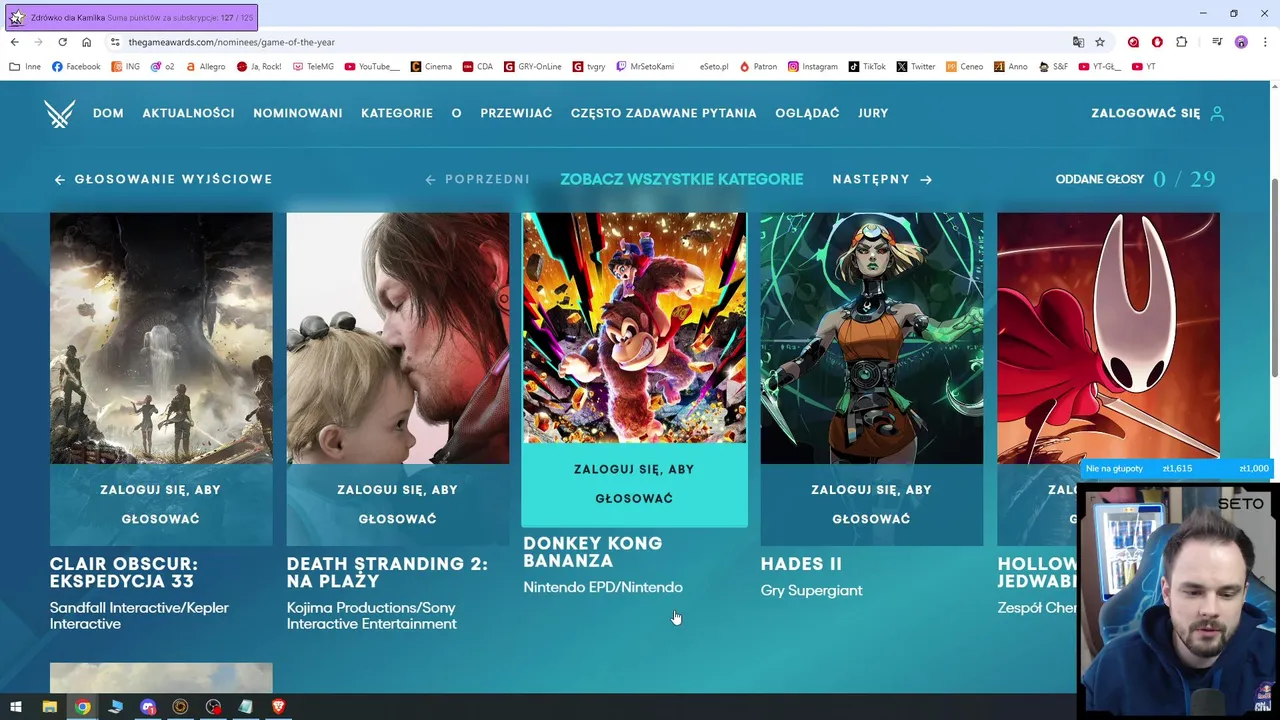This screenshot has width=1280, height=720.
Task: Open CZĘSTO ZADAWANE PYTANIA page
Action: [x=664, y=113]
